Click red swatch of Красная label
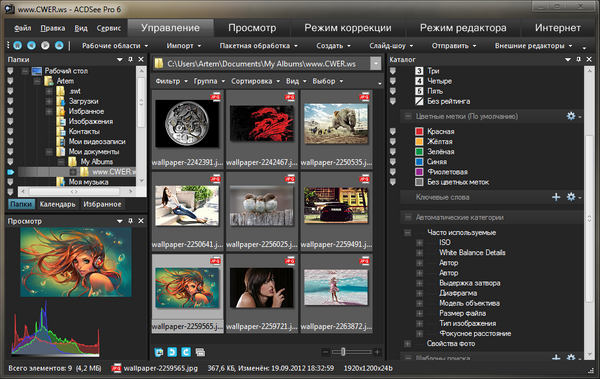 (x=419, y=131)
